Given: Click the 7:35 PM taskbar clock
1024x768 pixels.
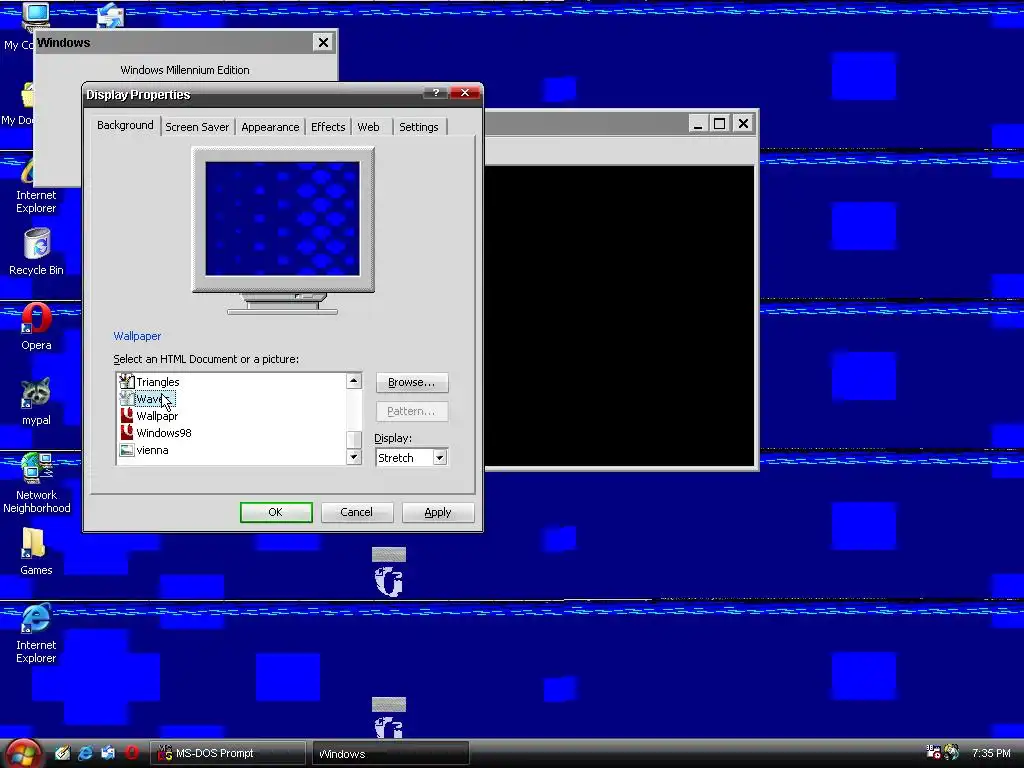Looking at the screenshot, I should (x=991, y=753).
